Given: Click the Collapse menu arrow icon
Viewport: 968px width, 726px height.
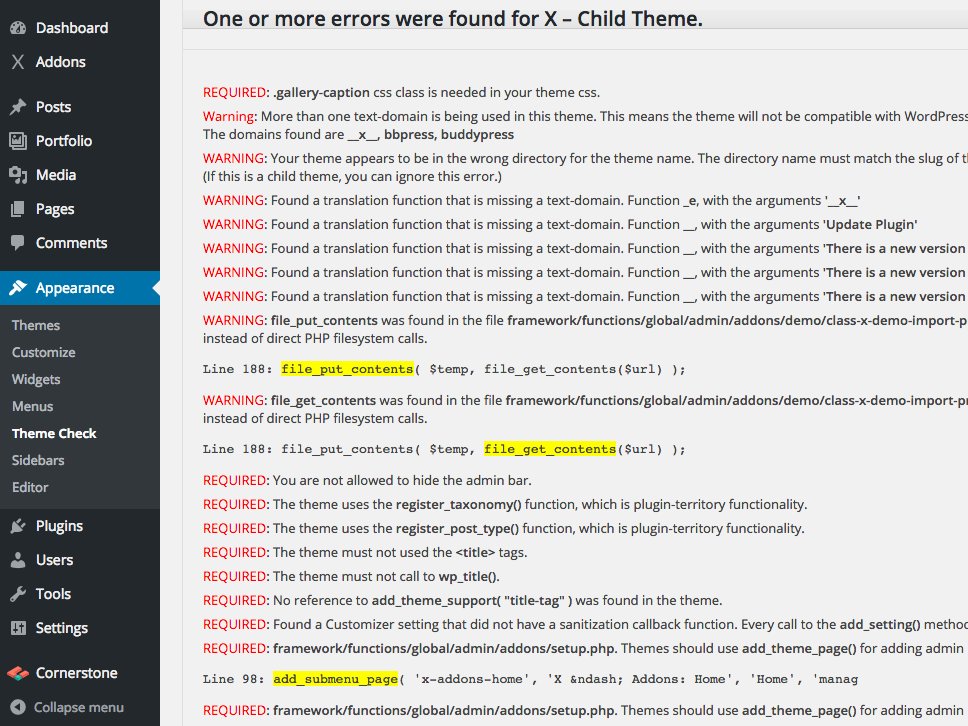Looking at the screenshot, I should tap(18, 707).
